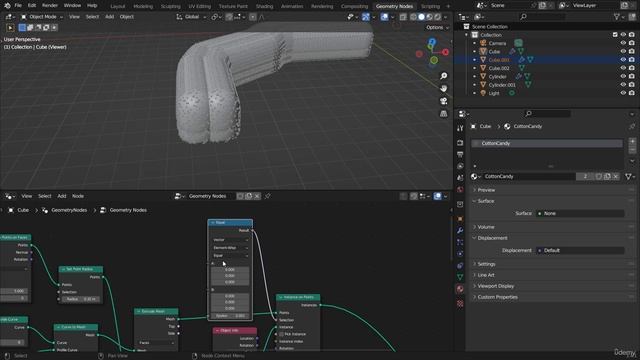The image size is (640, 360).
Task: Uncheck the Collection exclude checkbox
Action: click(x=615, y=35)
